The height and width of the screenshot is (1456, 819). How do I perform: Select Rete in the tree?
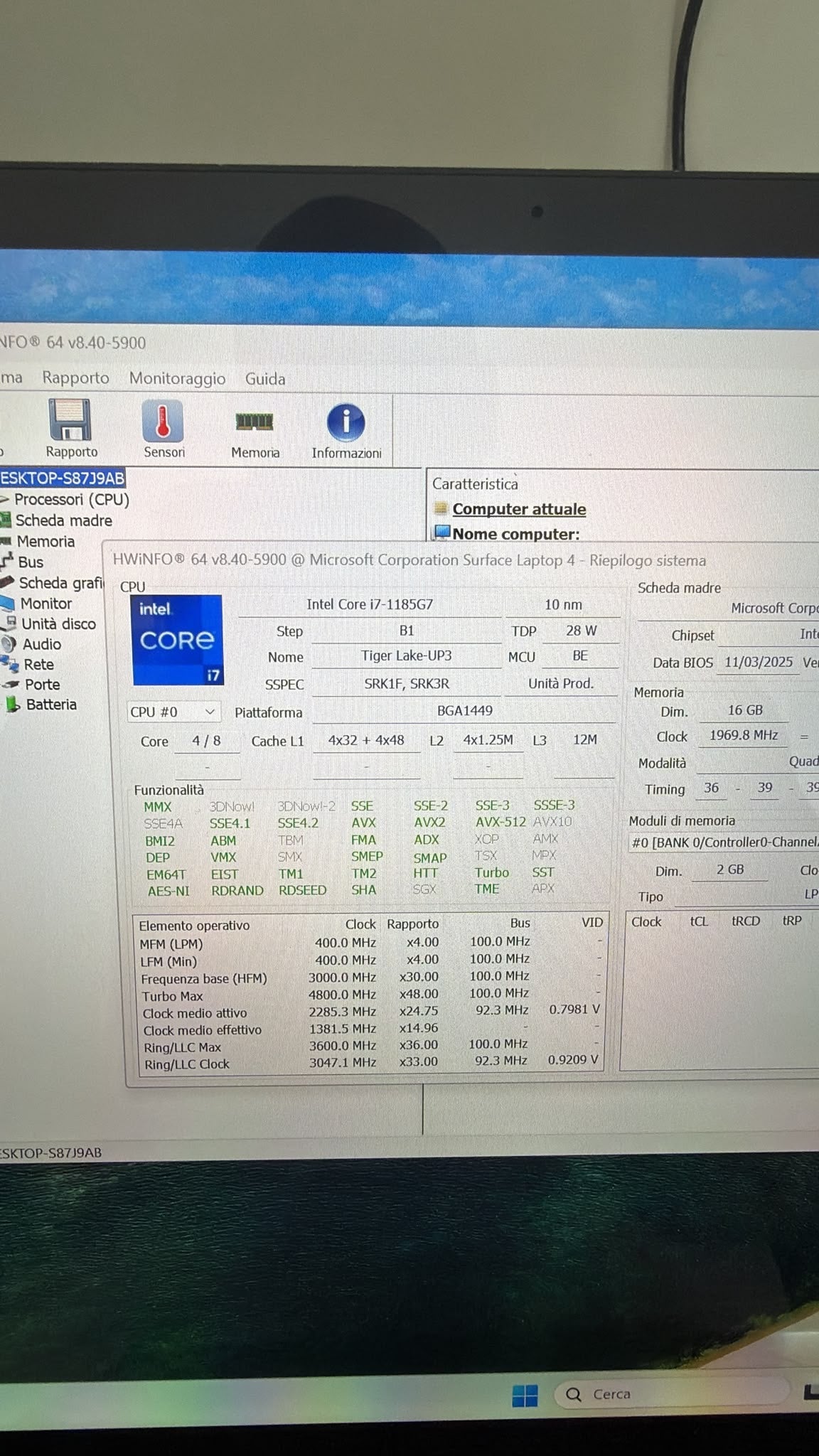[38, 664]
